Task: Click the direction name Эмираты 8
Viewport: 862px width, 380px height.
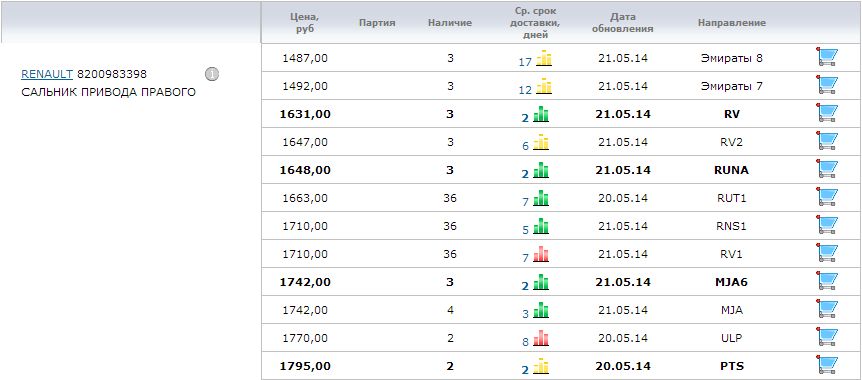Action: 732,58
